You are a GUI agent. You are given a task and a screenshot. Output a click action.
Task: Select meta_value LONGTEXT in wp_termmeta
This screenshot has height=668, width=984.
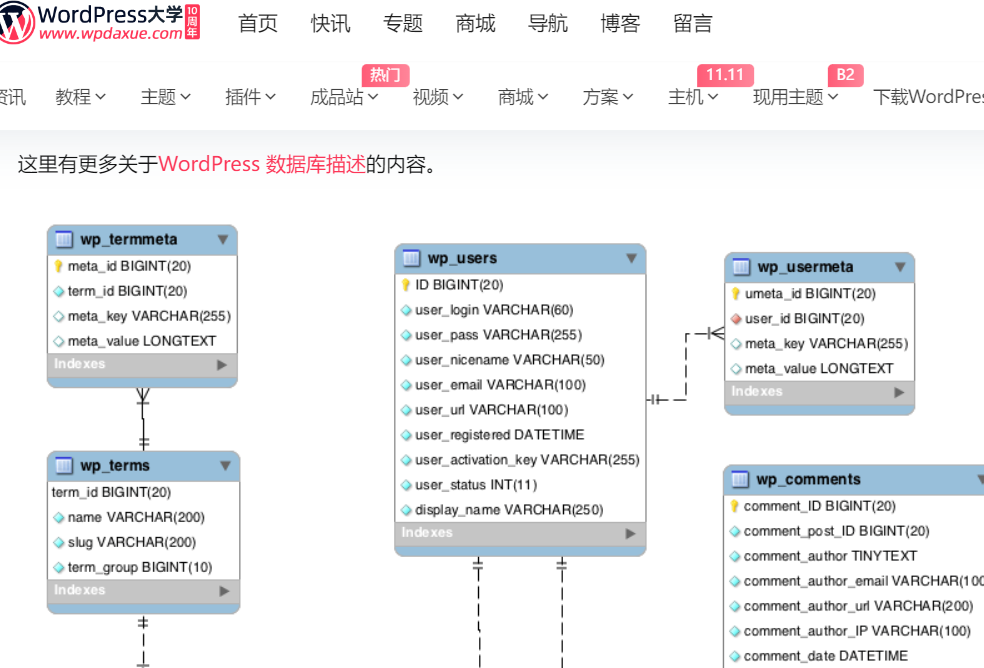[x=142, y=342]
